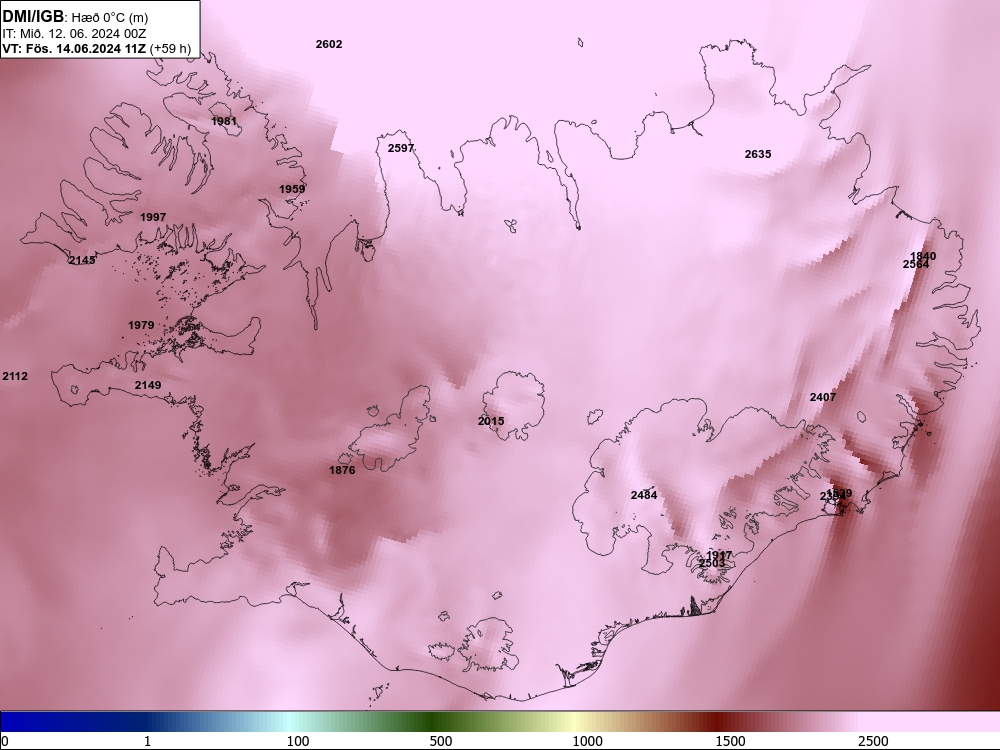
Task: Select the 2602 height value on map
Action: tap(329, 44)
